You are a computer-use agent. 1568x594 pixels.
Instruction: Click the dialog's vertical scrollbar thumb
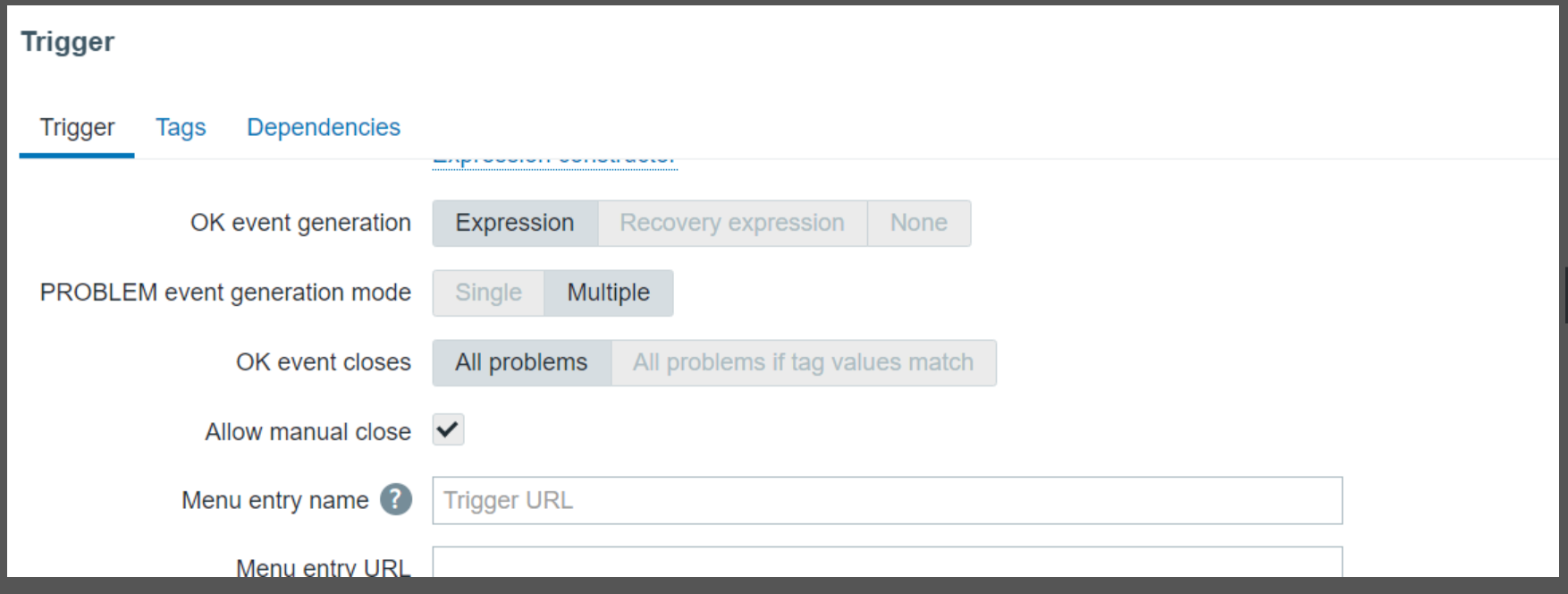1564,295
